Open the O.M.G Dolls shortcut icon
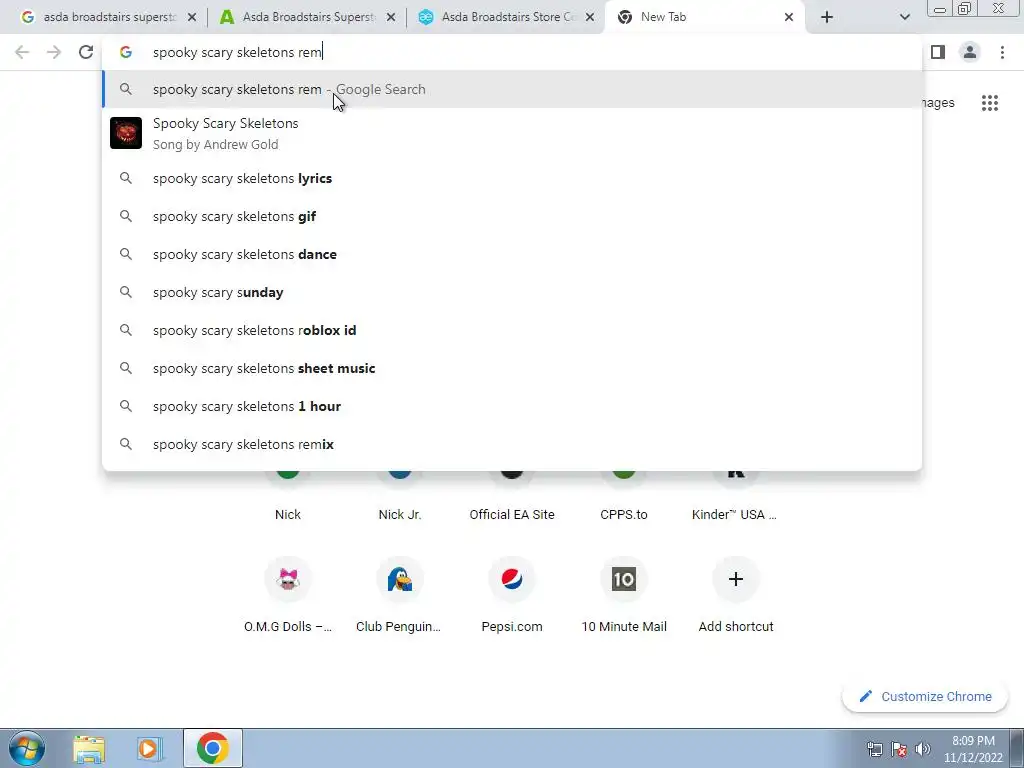1024x768 pixels. pyautogui.click(x=288, y=579)
